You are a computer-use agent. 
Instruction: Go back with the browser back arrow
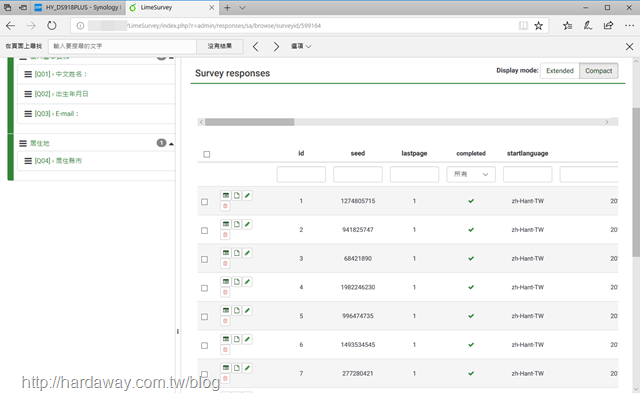(11, 26)
